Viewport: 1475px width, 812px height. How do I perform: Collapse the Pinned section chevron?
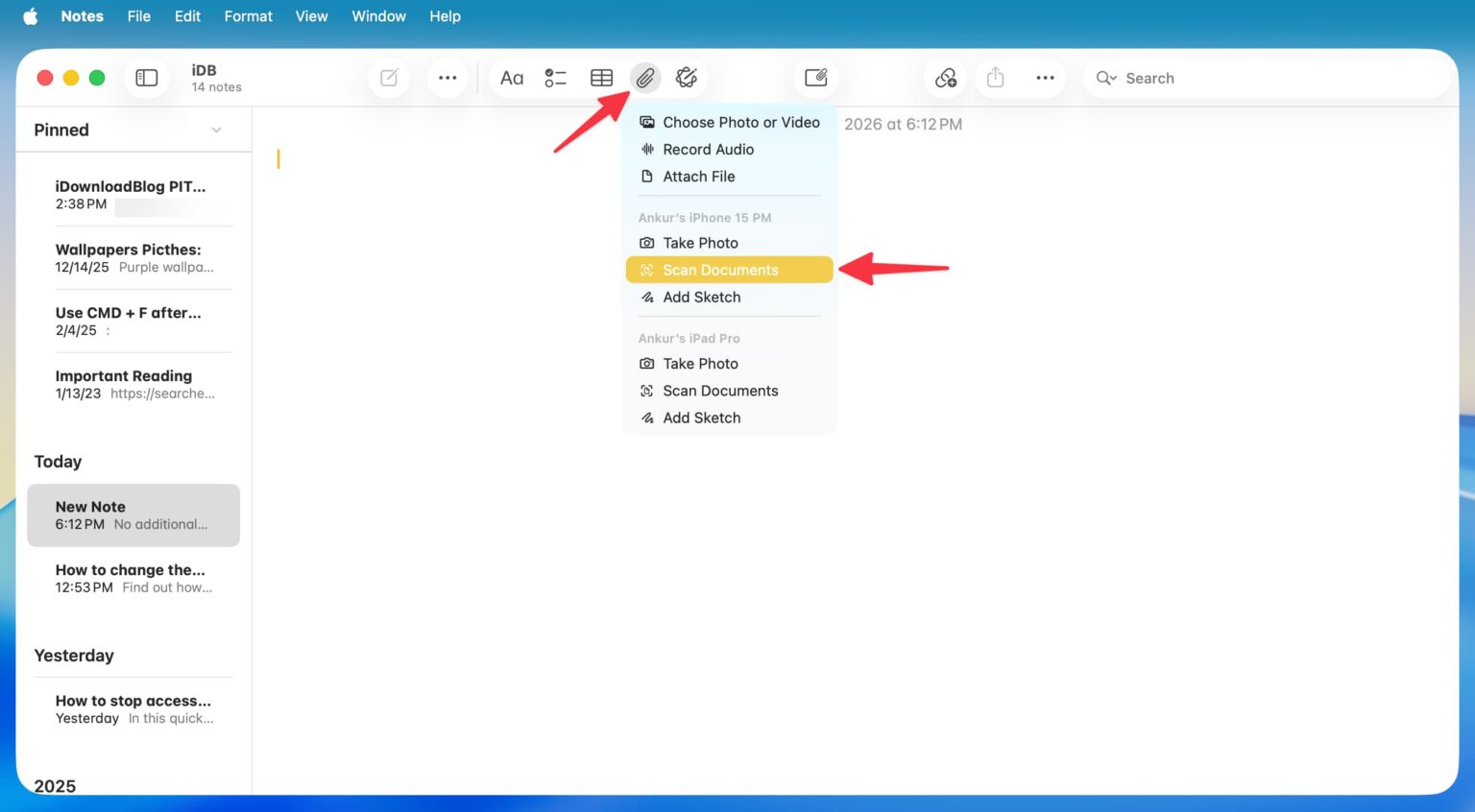click(x=217, y=131)
